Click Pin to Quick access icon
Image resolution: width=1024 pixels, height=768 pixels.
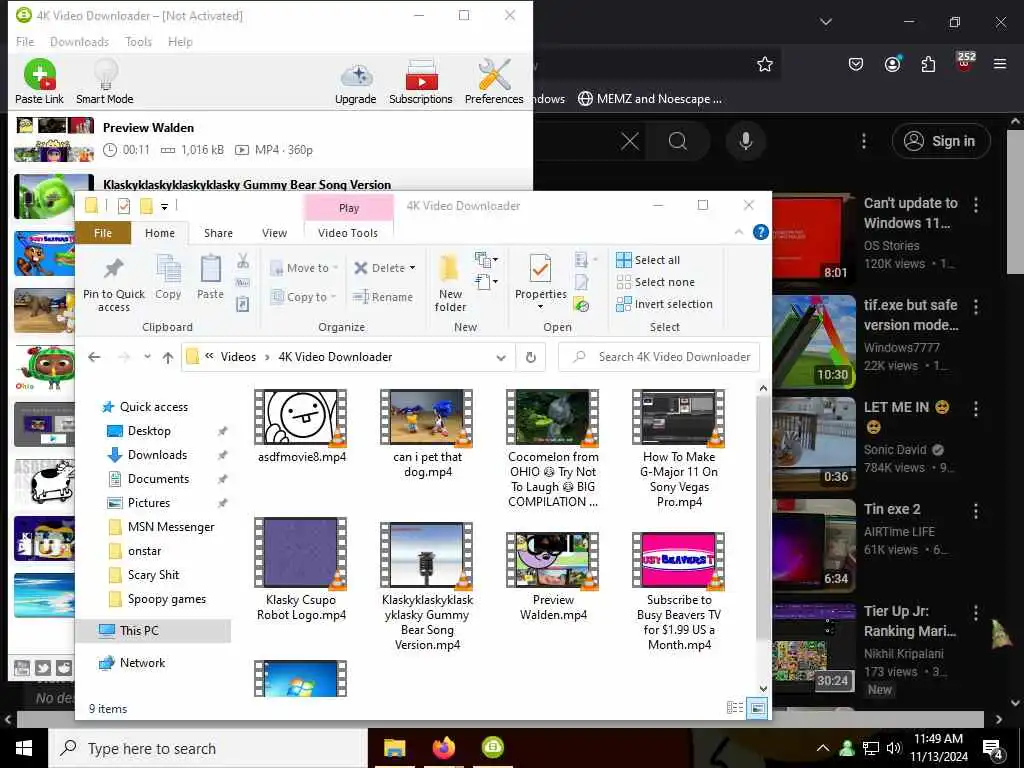coord(114,283)
